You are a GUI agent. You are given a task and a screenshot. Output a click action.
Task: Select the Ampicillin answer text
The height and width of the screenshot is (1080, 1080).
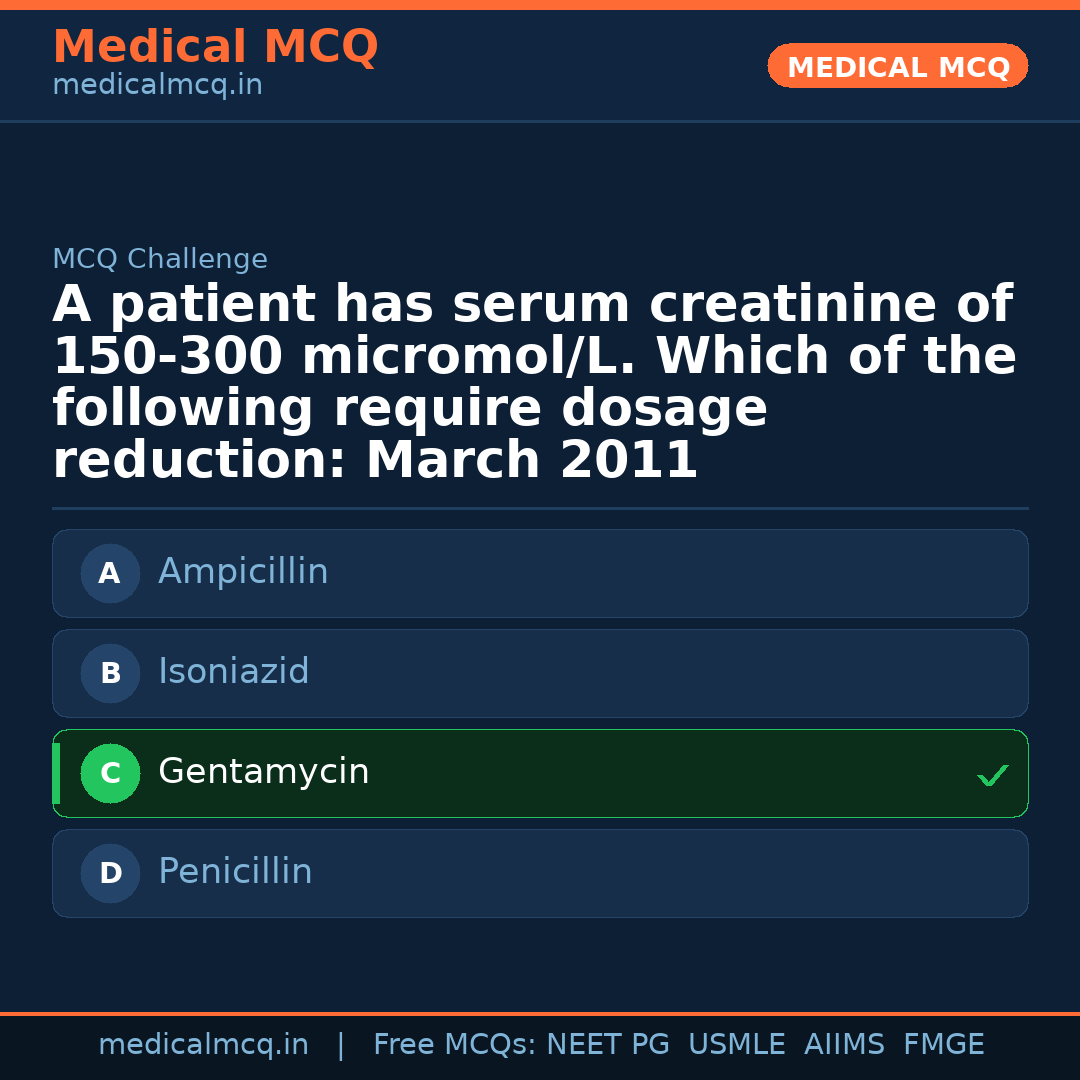point(243,572)
